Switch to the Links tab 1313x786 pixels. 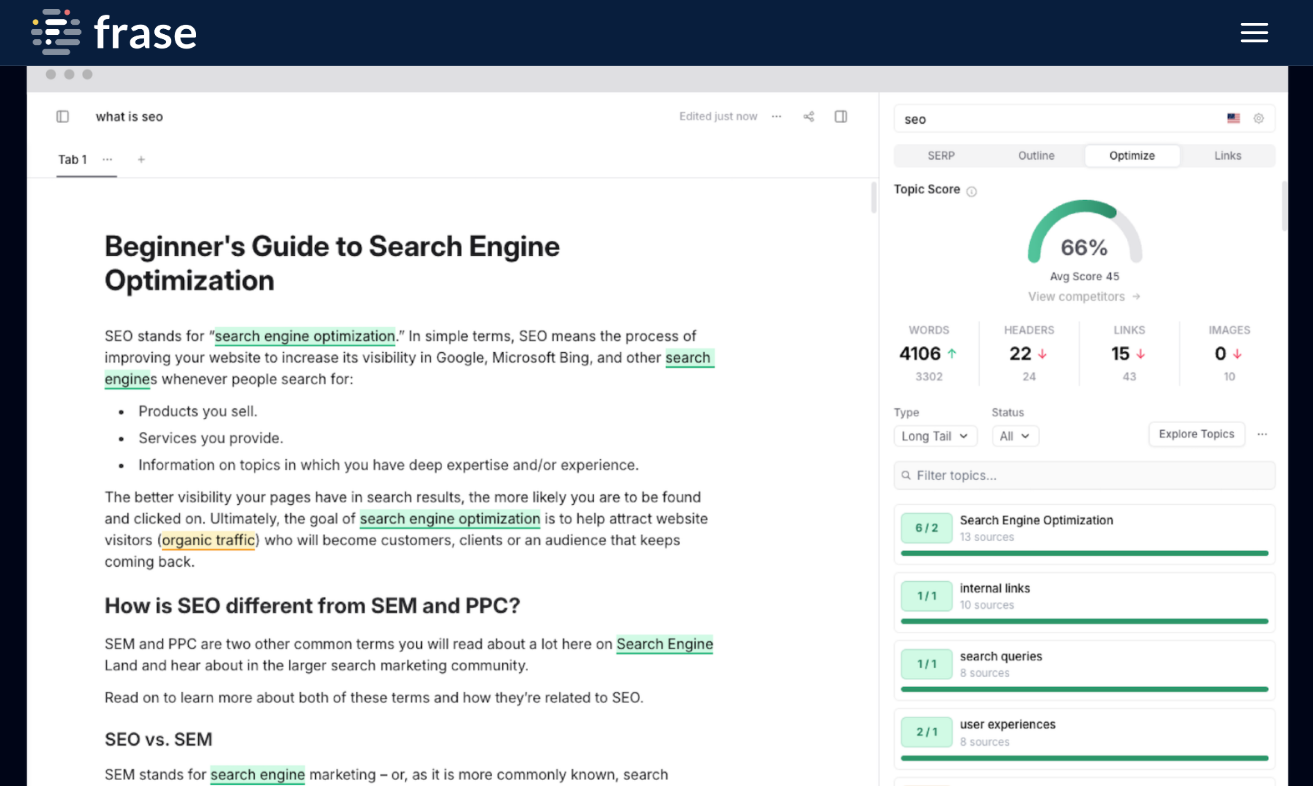click(1227, 155)
